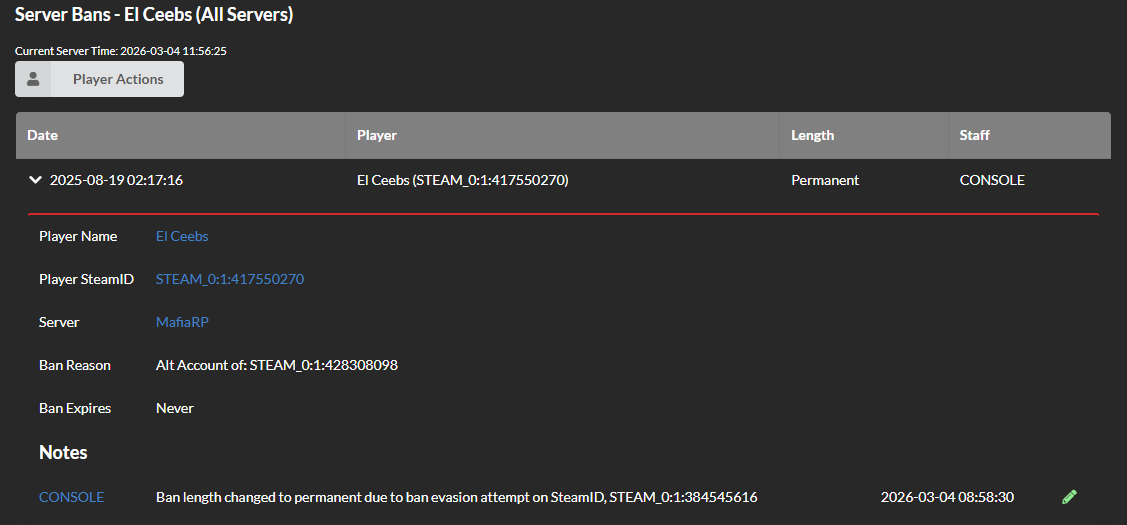Click the Alt Account ban reason text

(x=277, y=366)
